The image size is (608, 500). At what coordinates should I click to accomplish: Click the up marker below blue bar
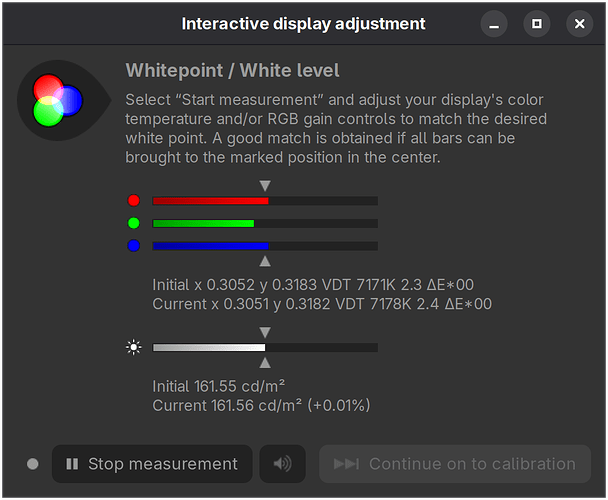click(265, 261)
